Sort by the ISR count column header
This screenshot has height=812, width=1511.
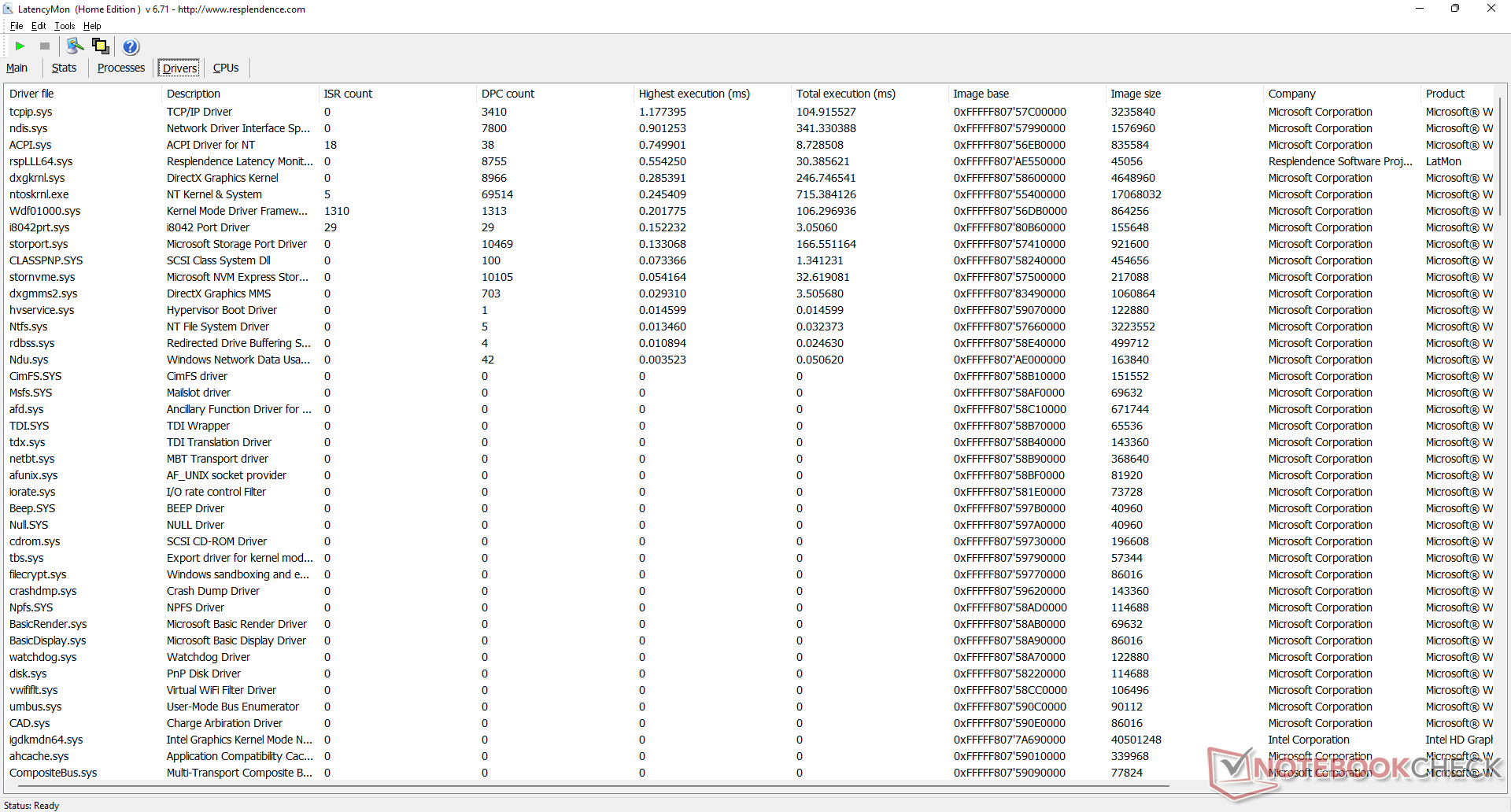[x=348, y=94]
